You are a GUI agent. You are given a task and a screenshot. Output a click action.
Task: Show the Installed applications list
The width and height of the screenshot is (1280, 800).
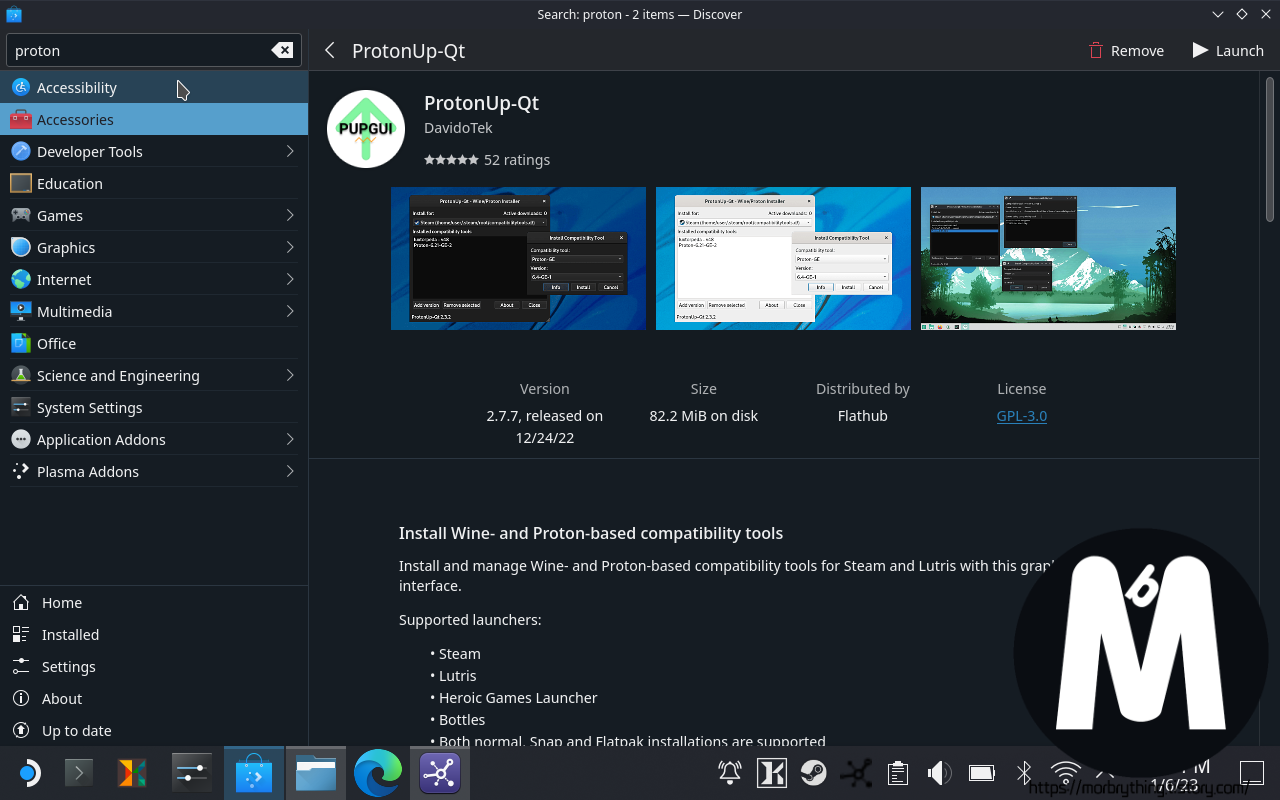[154, 635]
